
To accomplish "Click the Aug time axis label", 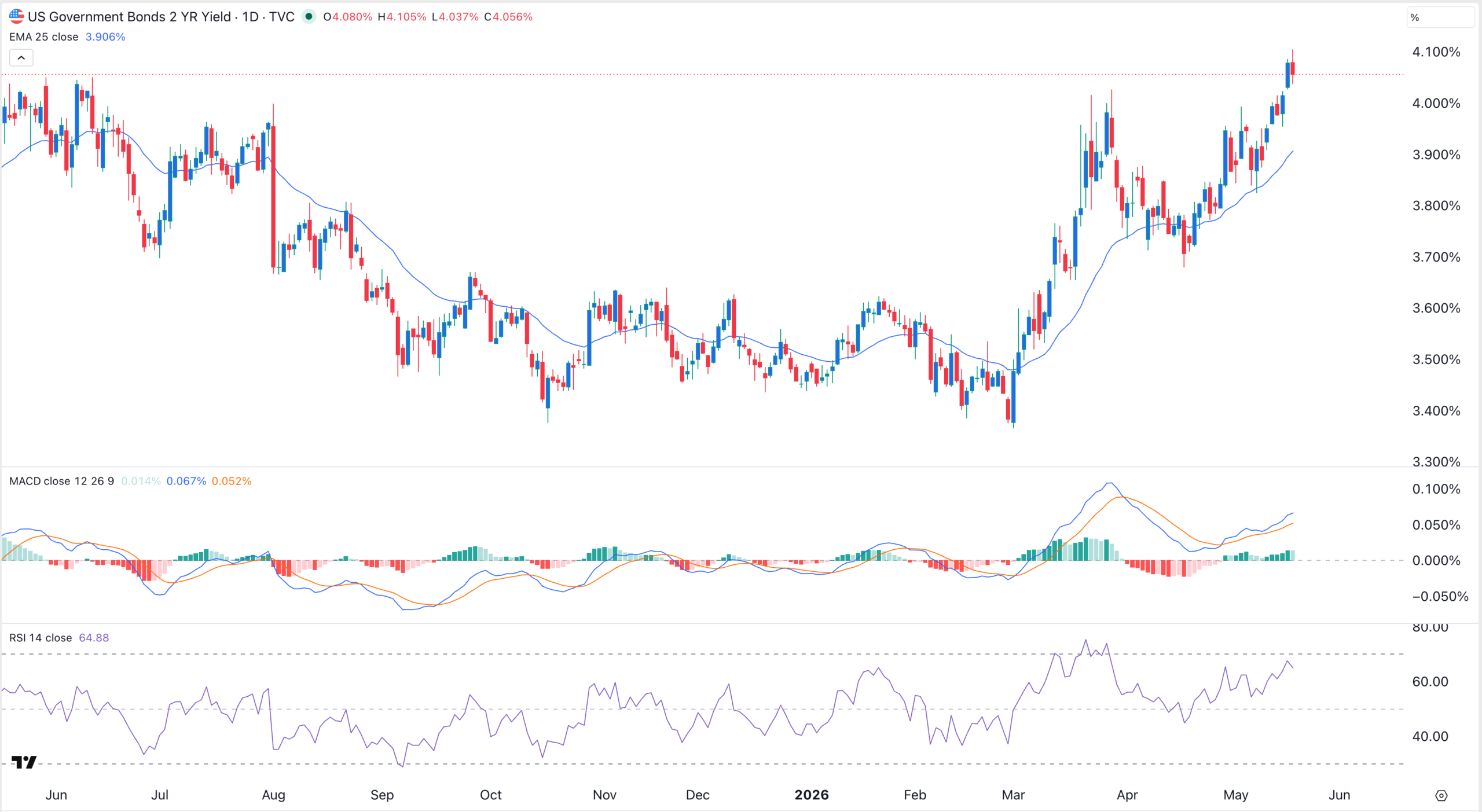I will [273, 795].
